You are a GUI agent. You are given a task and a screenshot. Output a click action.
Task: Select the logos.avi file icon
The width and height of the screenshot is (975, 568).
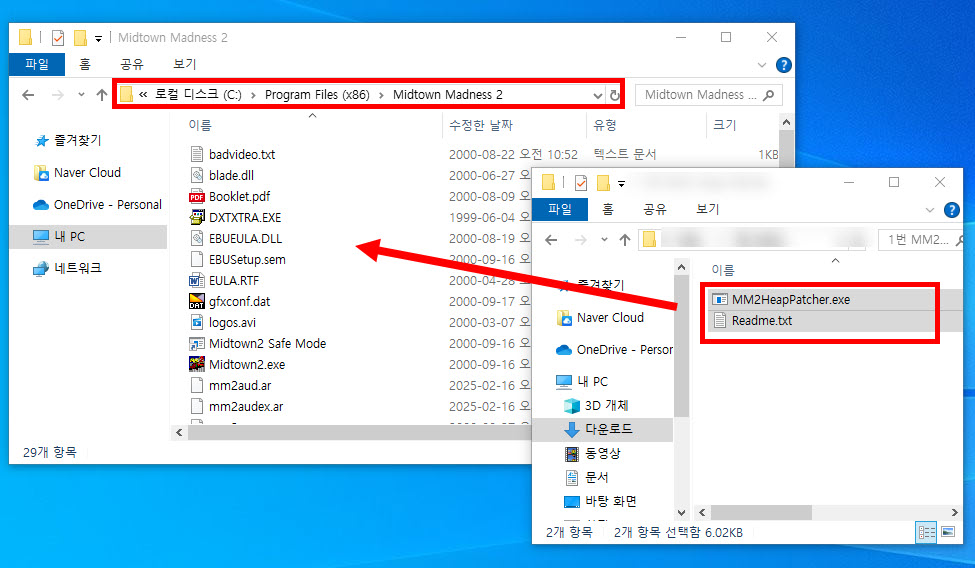point(196,322)
